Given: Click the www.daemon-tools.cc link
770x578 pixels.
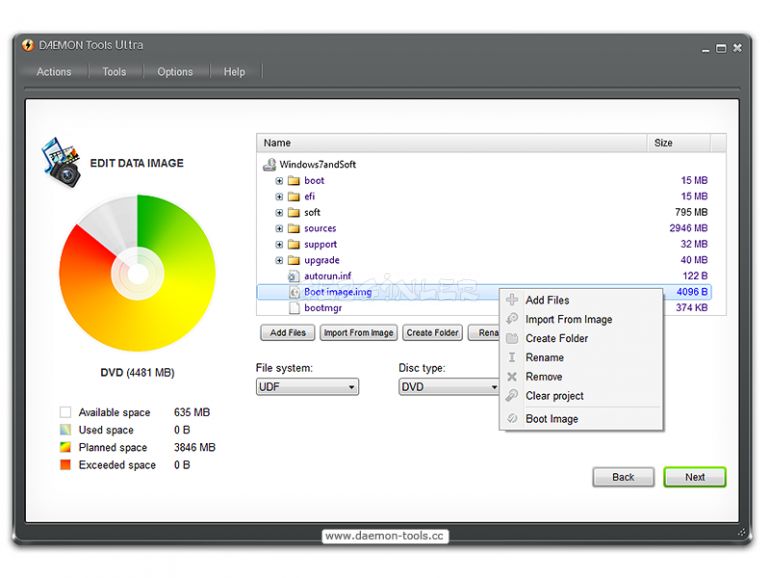Looking at the screenshot, I should [x=385, y=536].
